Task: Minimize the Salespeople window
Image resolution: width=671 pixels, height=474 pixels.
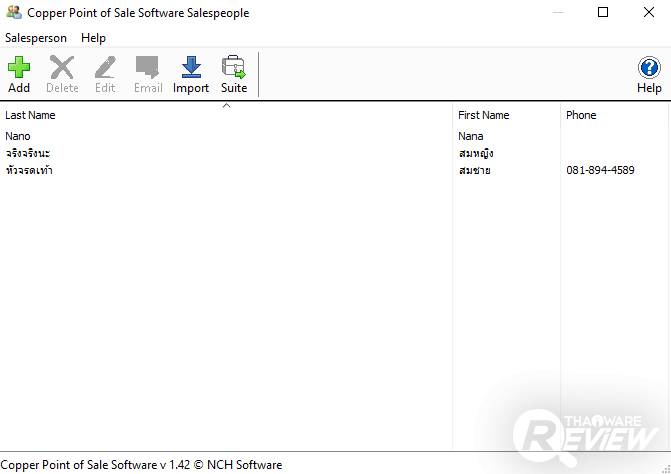Action: point(558,12)
